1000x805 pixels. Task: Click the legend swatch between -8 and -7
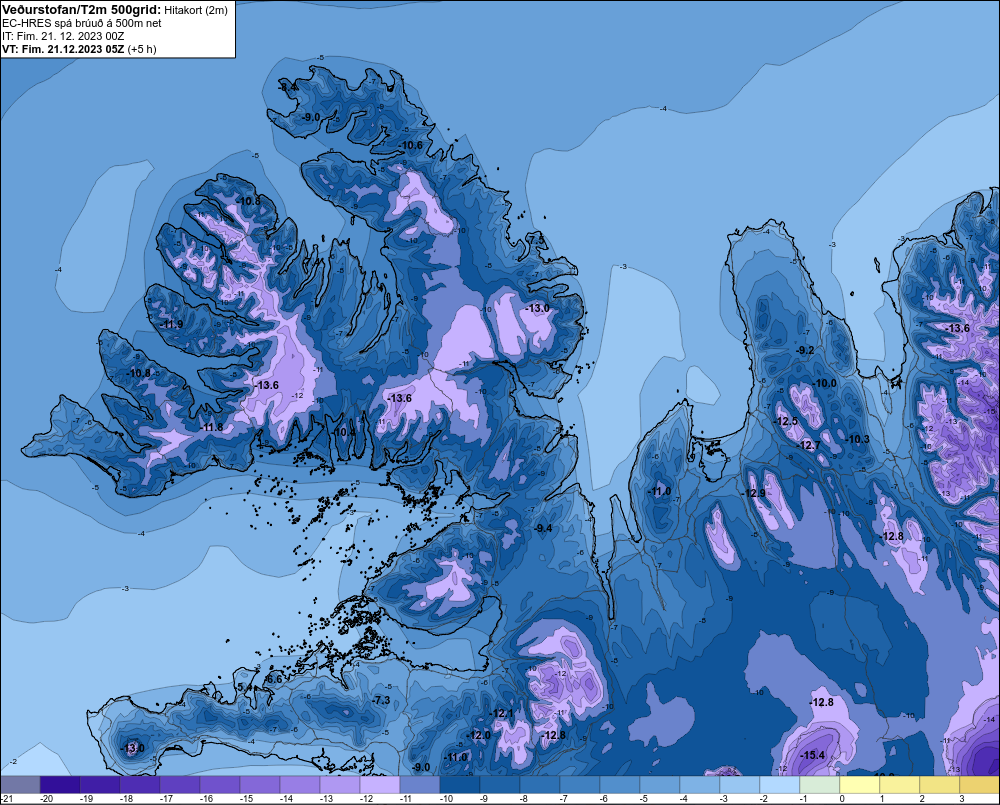(540, 784)
